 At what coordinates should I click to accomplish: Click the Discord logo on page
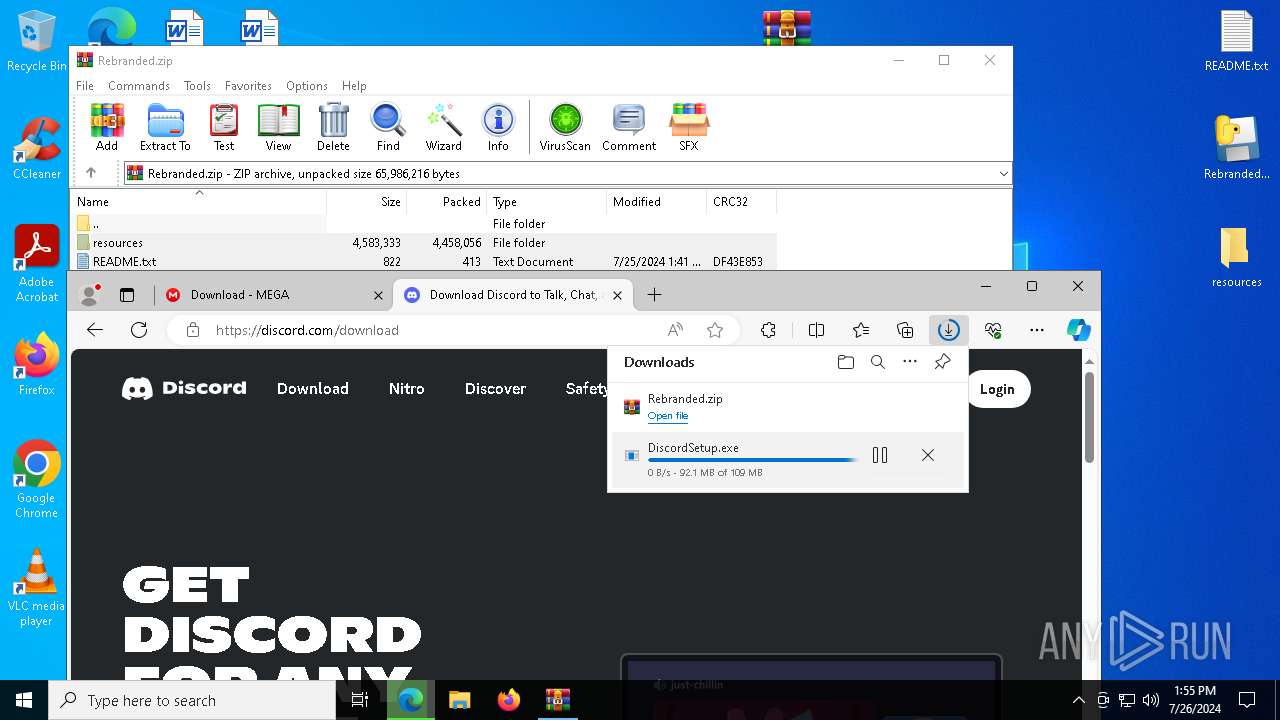pos(184,388)
